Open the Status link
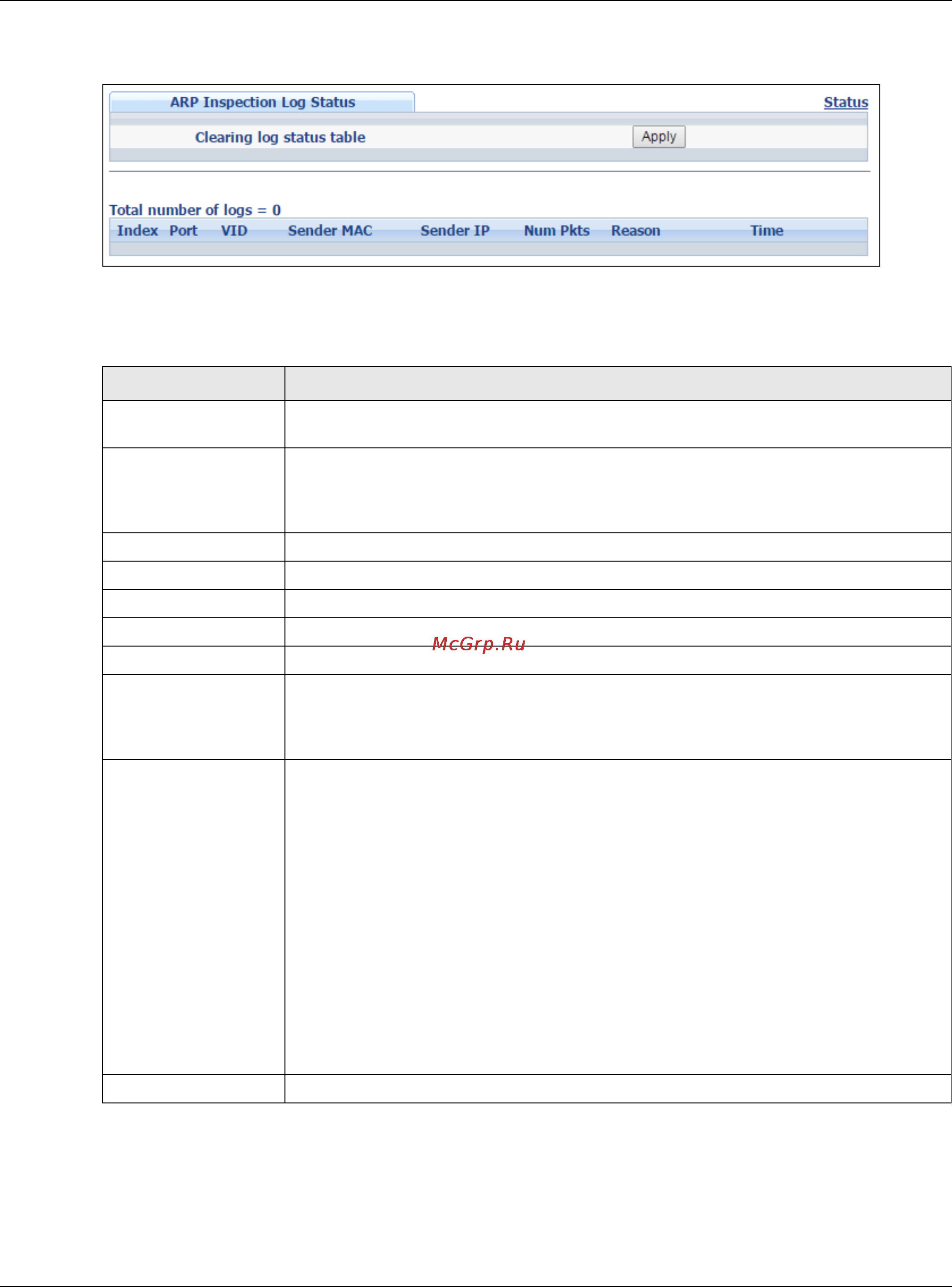Screen dimensions: 952x1287 845,102
